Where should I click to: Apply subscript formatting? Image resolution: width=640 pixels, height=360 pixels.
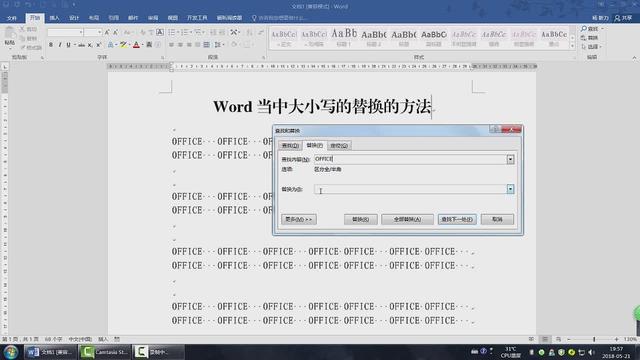90,45
